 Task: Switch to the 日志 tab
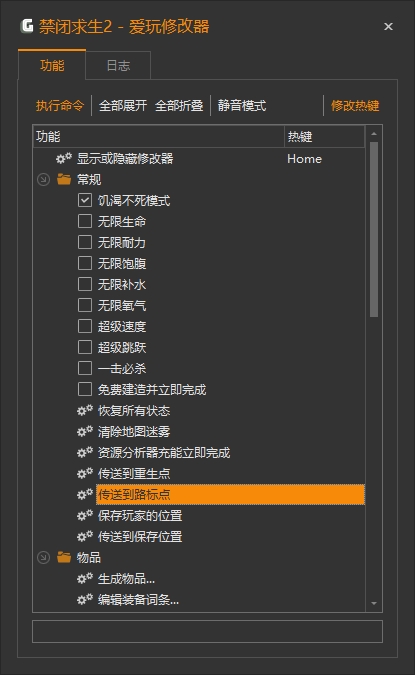pyautogui.click(x=118, y=65)
